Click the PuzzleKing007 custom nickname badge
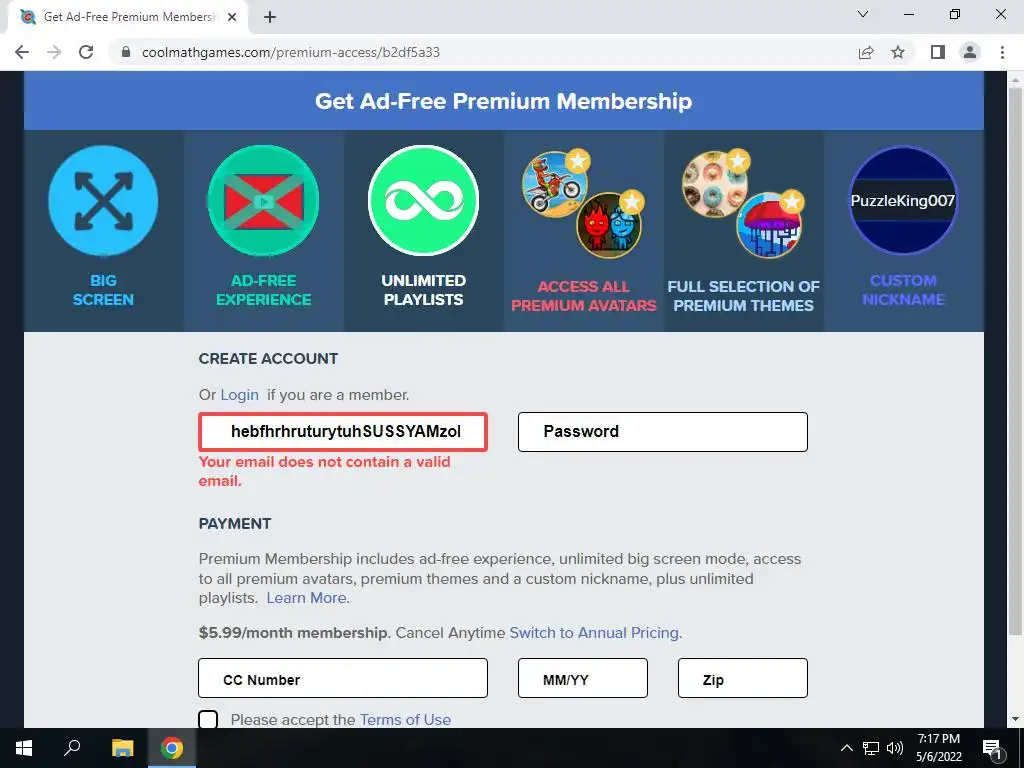Screen dimensions: 1024x768 pyautogui.click(x=903, y=200)
